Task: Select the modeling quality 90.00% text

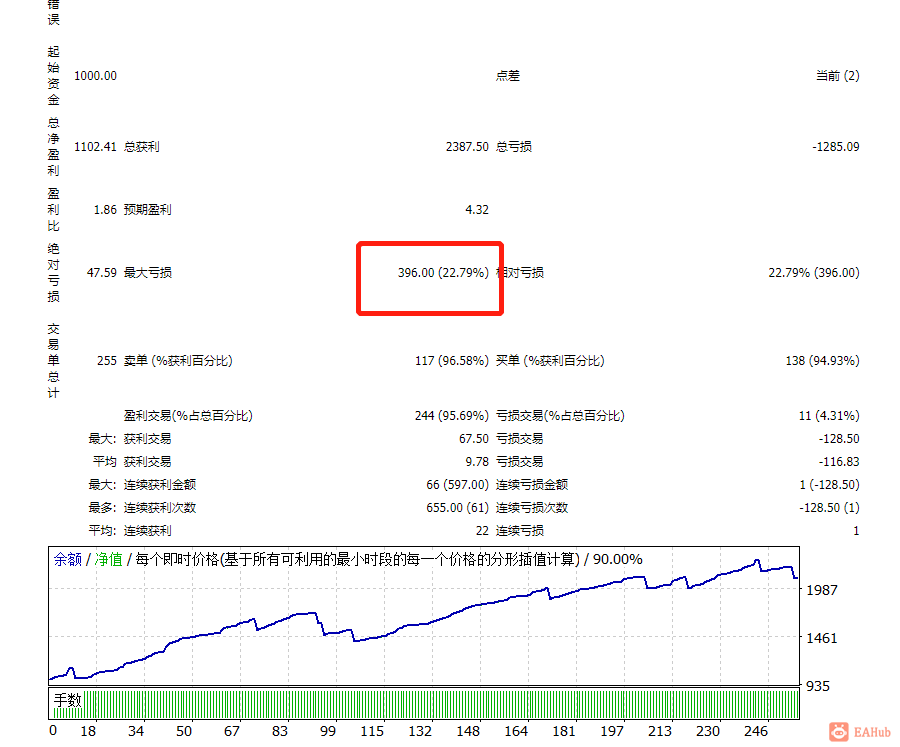Action: click(x=618, y=559)
